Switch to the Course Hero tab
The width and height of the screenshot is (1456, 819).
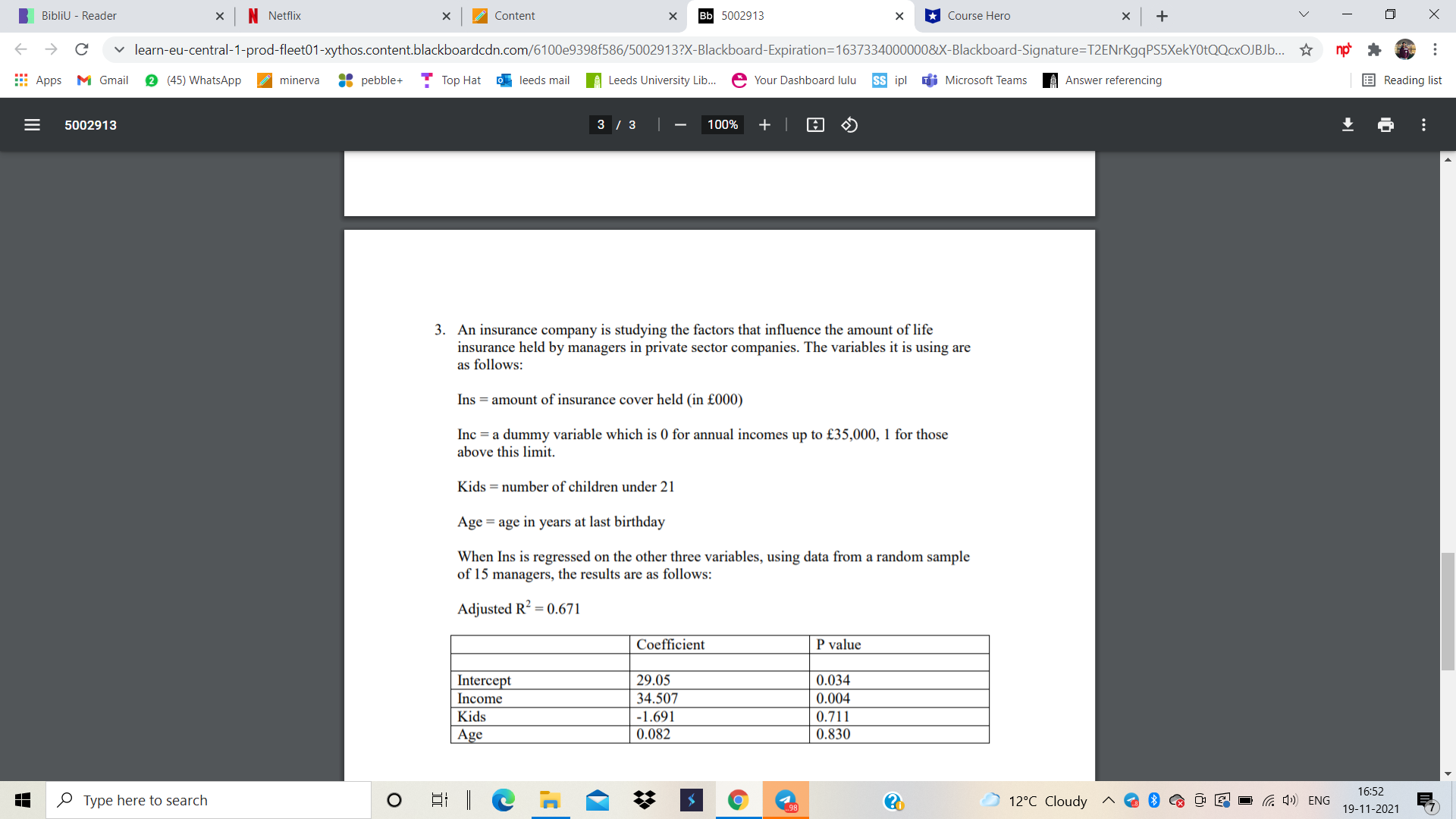(x=978, y=16)
